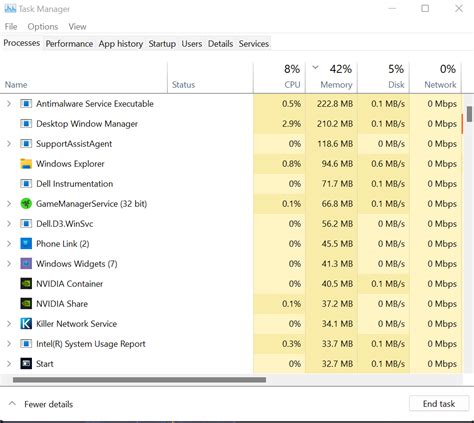Expand the Dell.D3.WinSvc process group
Viewport: 474px width, 423px height.
tap(9, 224)
